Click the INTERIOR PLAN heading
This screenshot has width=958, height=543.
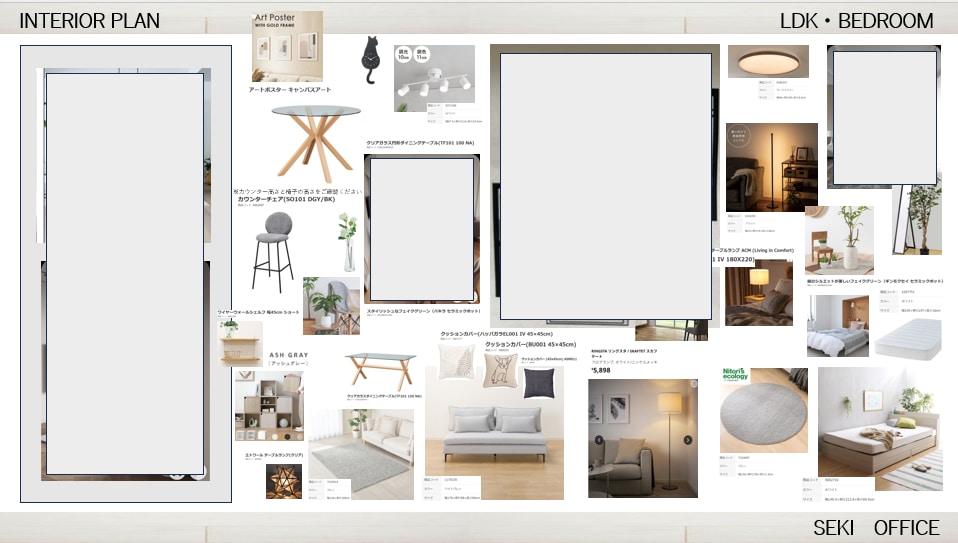pyautogui.click(x=89, y=21)
